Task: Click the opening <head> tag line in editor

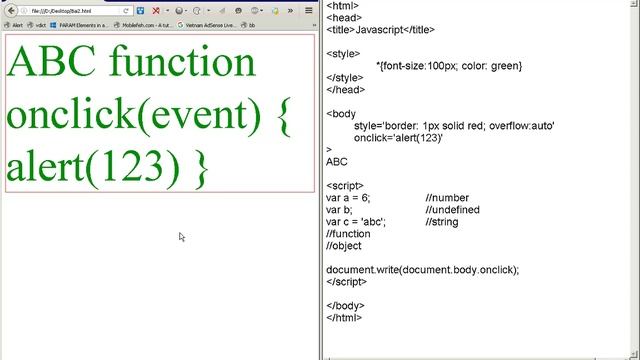Action: click(344, 18)
